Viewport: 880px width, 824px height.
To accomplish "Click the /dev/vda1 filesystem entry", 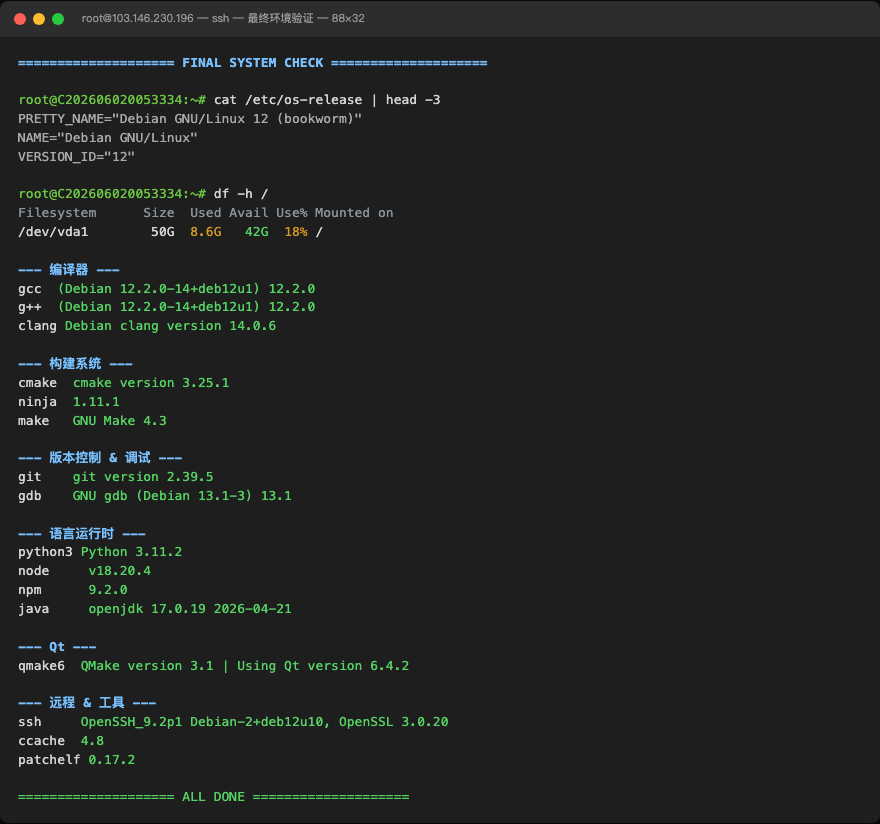I will pos(53,232).
